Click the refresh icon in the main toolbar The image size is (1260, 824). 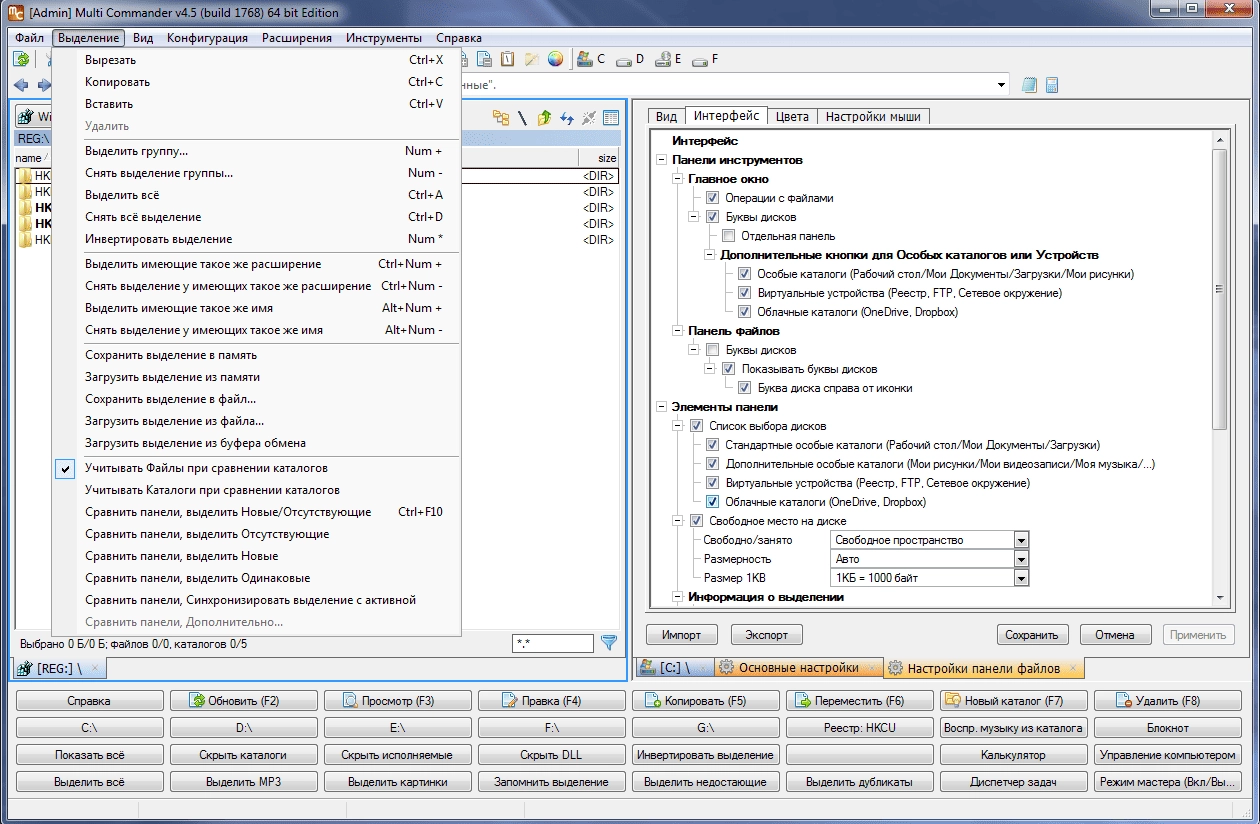(x=20, y=60)
